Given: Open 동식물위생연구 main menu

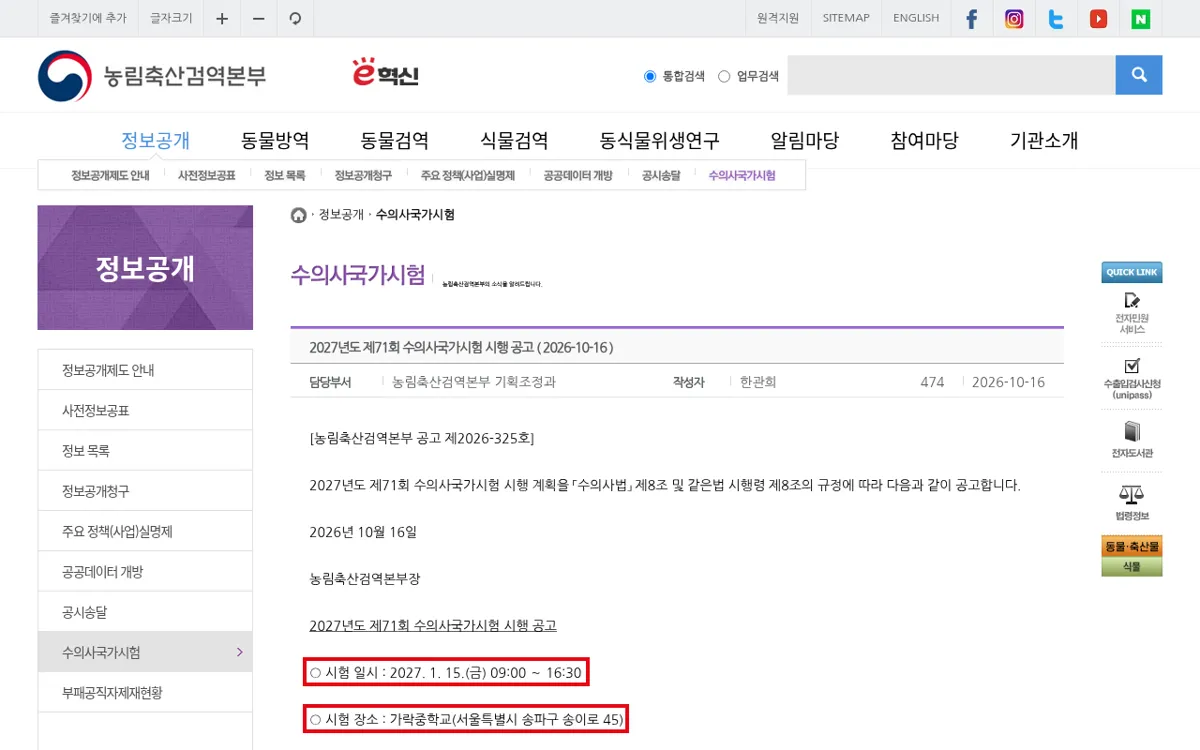Looking at the screenshot, I should click(660, 141).
